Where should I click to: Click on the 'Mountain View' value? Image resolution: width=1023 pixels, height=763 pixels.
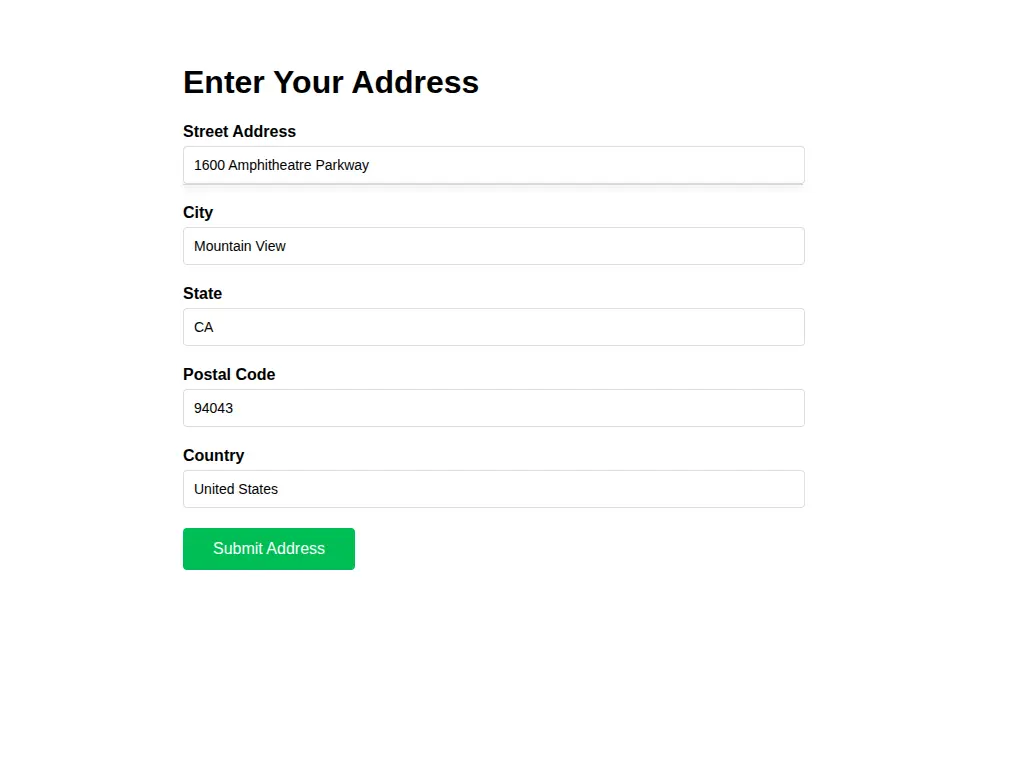[x=239, y=246]
